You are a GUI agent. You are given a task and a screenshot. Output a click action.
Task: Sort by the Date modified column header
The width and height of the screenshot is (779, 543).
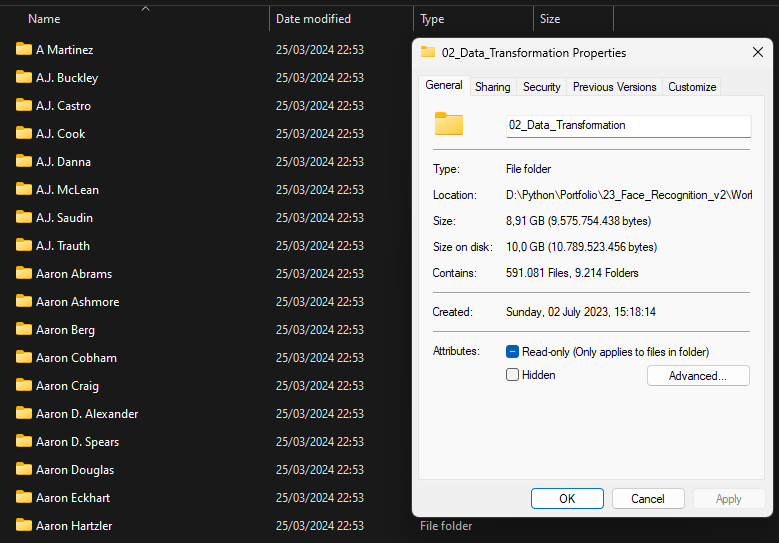pos(313,19)
